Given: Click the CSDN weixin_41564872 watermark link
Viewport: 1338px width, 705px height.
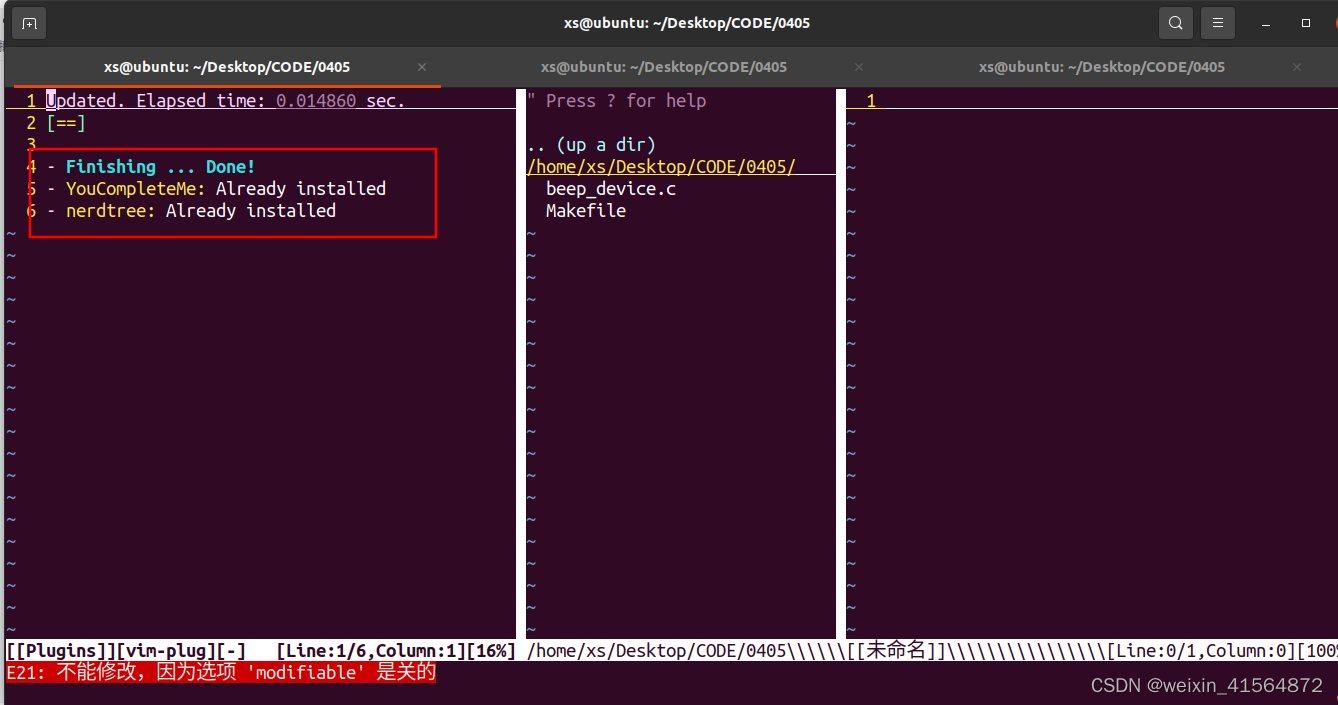Looking at the screenshot, I should 1206,685.
